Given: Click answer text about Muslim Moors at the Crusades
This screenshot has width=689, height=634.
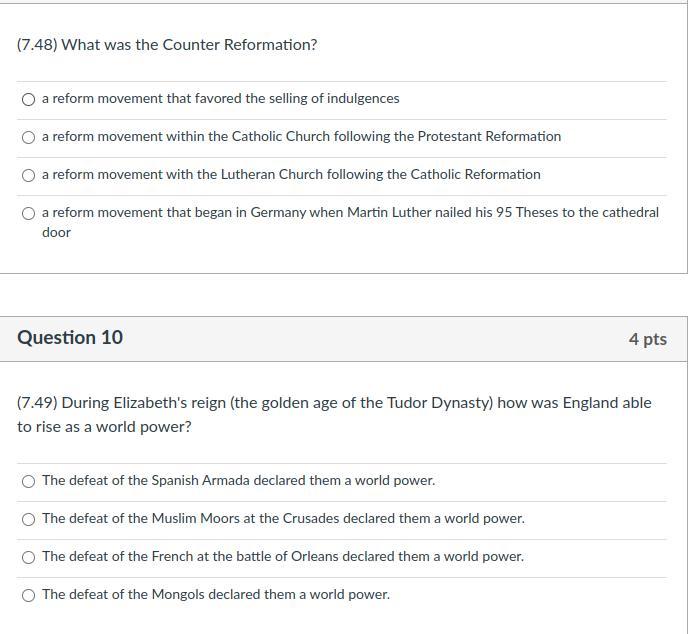Looking at the screenshot, I should [283, 518].
